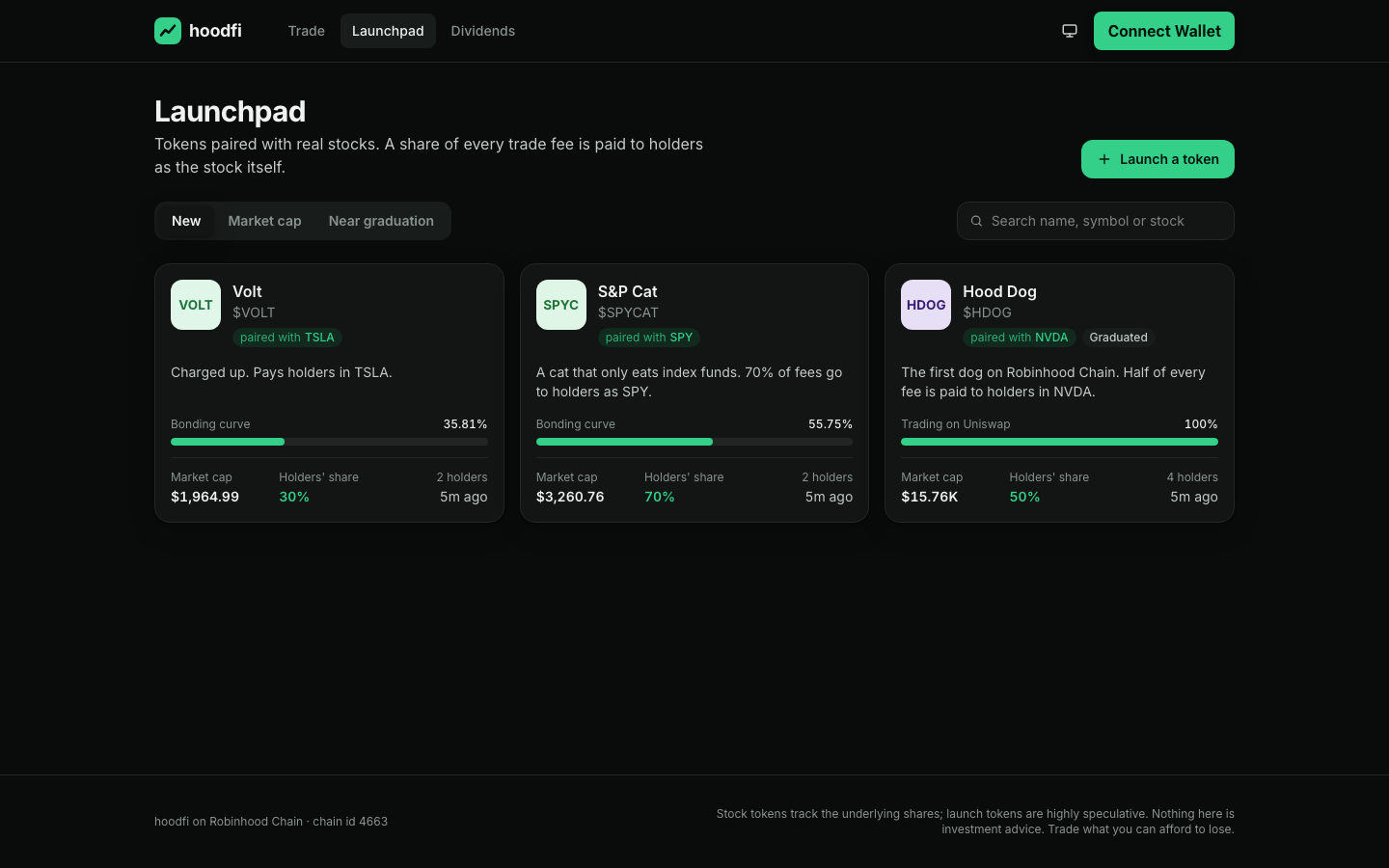
Task: Click the hoodfi chart logo icon
Action: click(x=168, y=31)
